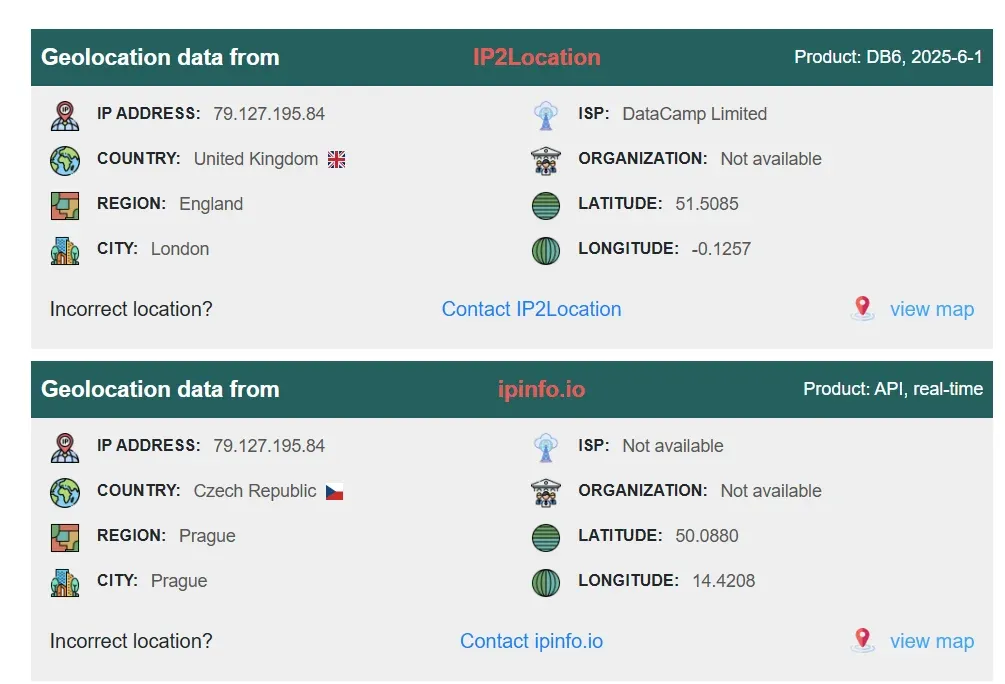This screenshot has height=684, width=1005.
Task: Click the ISP antenna icon in ipinfo.io panel
Action: [546, 447]
